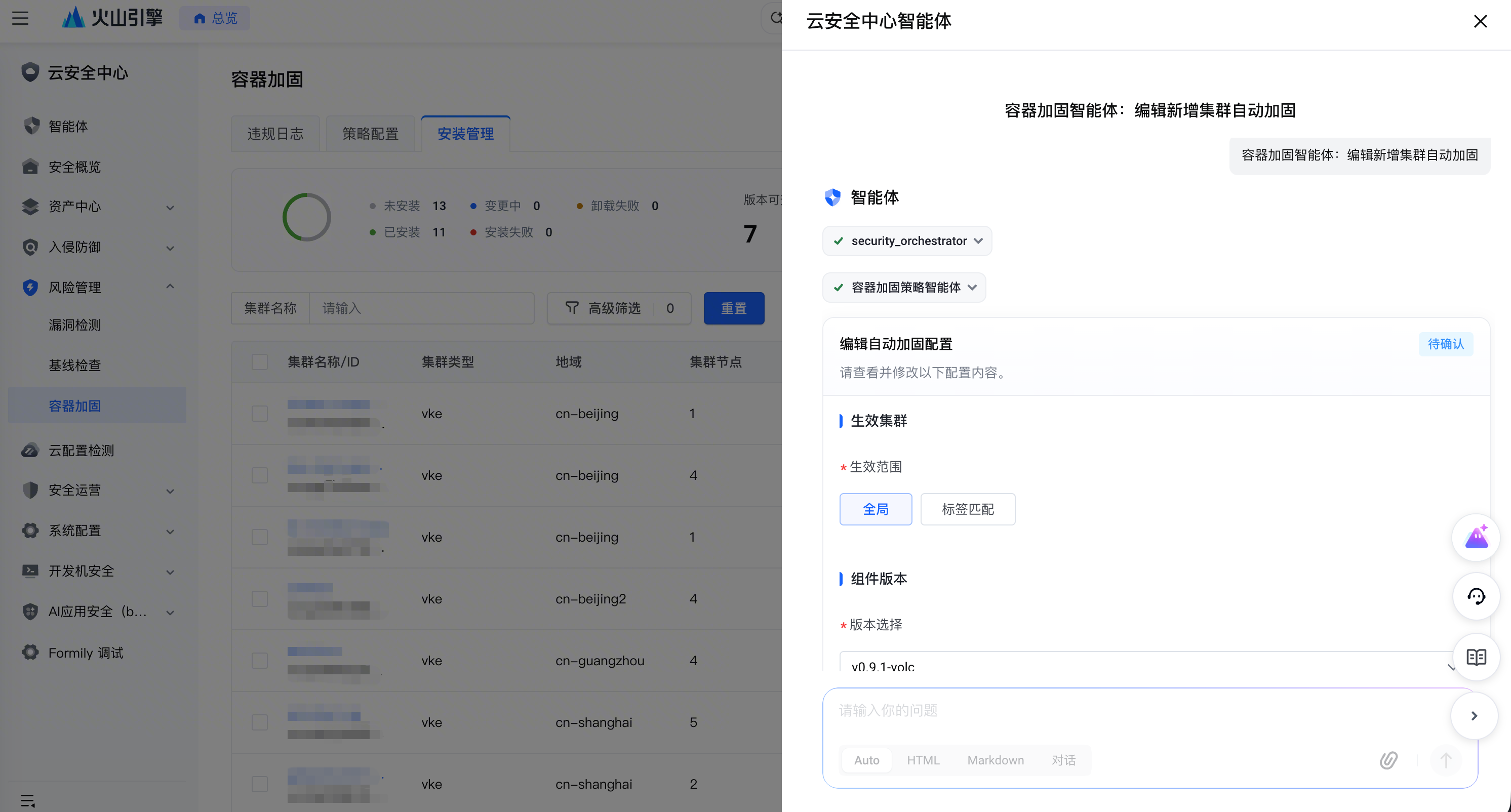Image resolution: width=1511 pixels, height=812 pixels.
Task: Click the 智能体 shield icon in sidebar
Action: [31, 126]
